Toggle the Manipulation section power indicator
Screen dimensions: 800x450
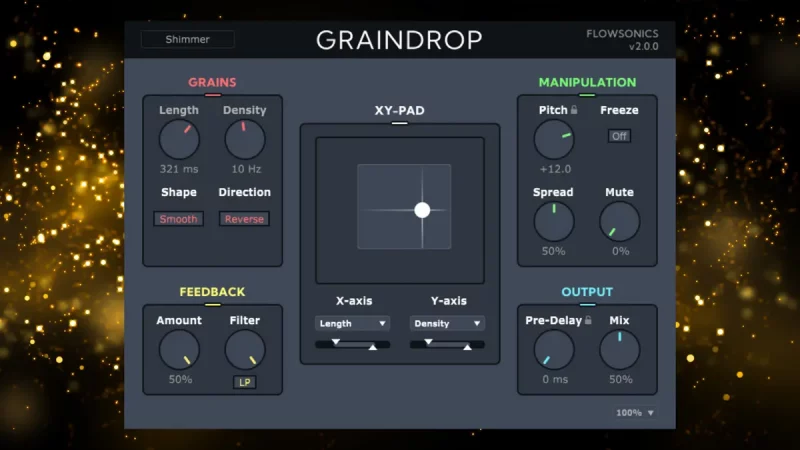click(x=587, y=95)
